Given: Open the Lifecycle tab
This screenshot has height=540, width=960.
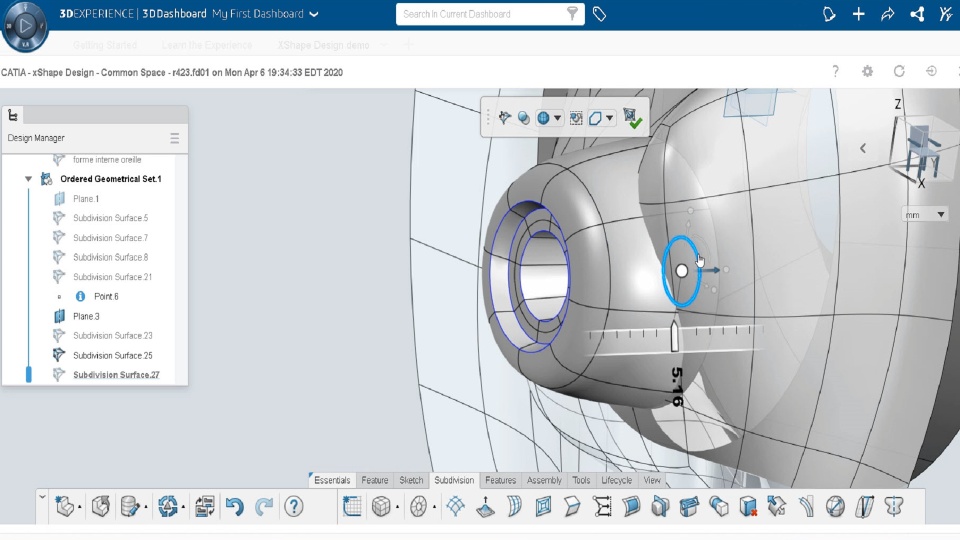Looking at the screenshot, I should click(x=617, y=480).
